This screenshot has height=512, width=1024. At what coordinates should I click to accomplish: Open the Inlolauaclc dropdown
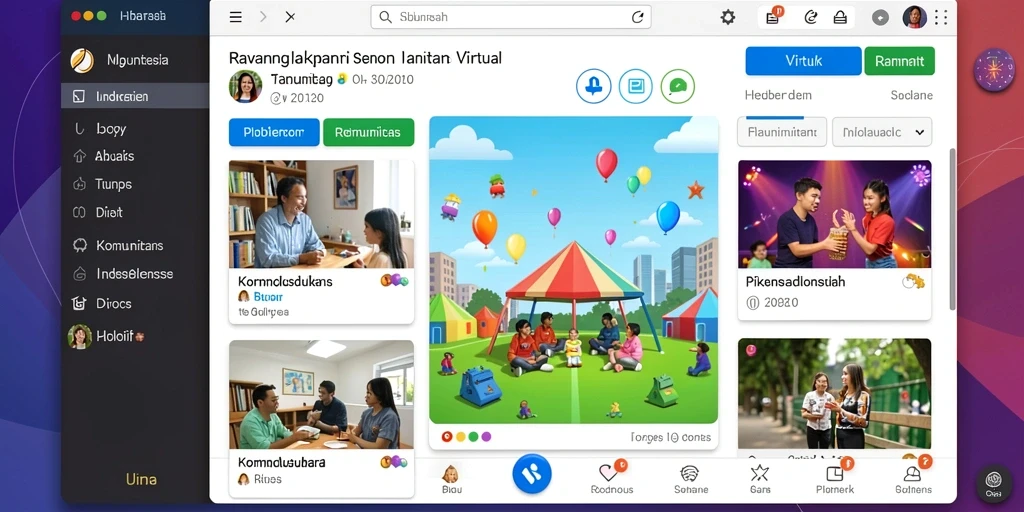tap(882, 132)
